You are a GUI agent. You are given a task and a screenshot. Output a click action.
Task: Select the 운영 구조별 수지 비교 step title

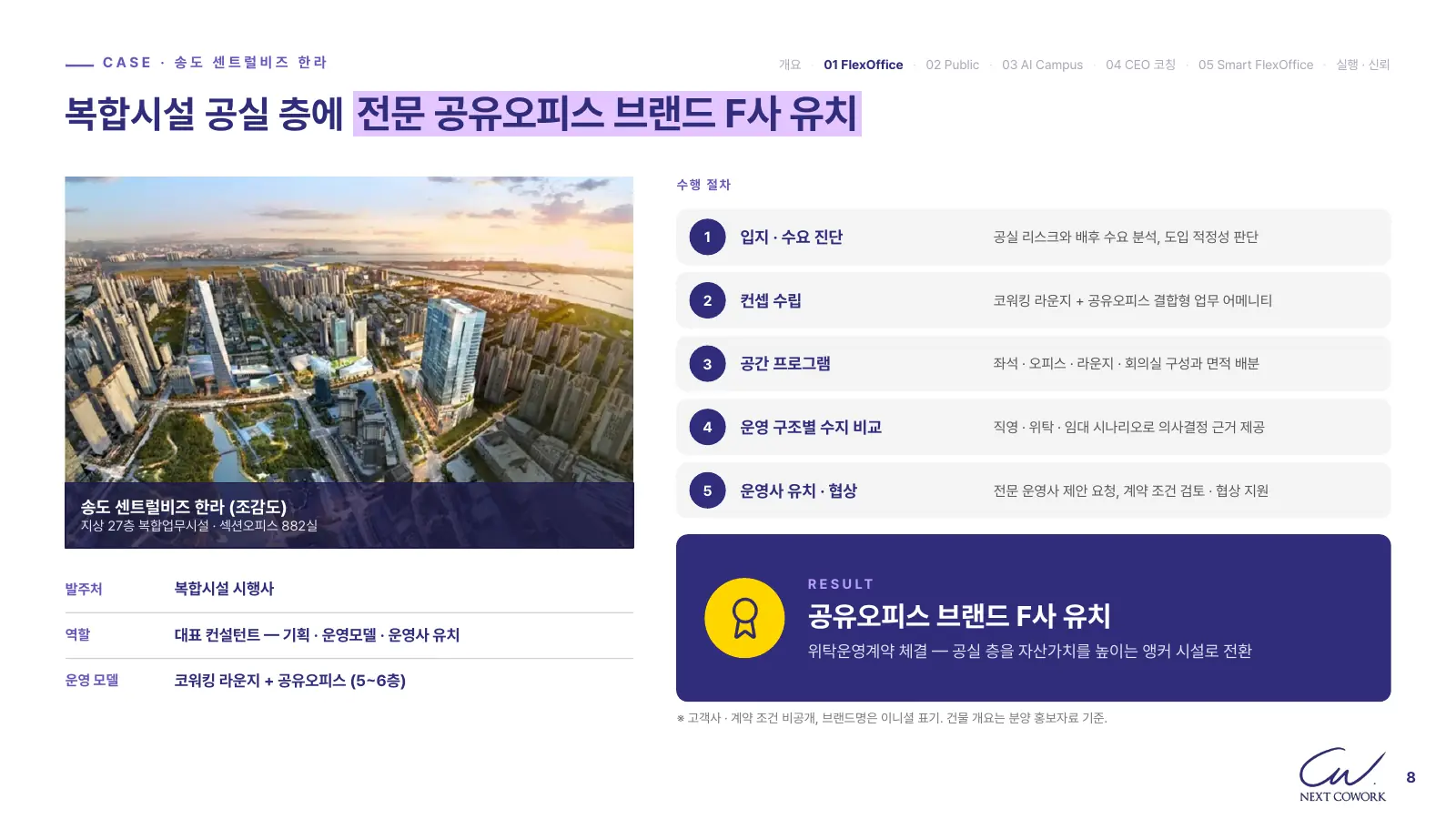[x=811, y=427]
